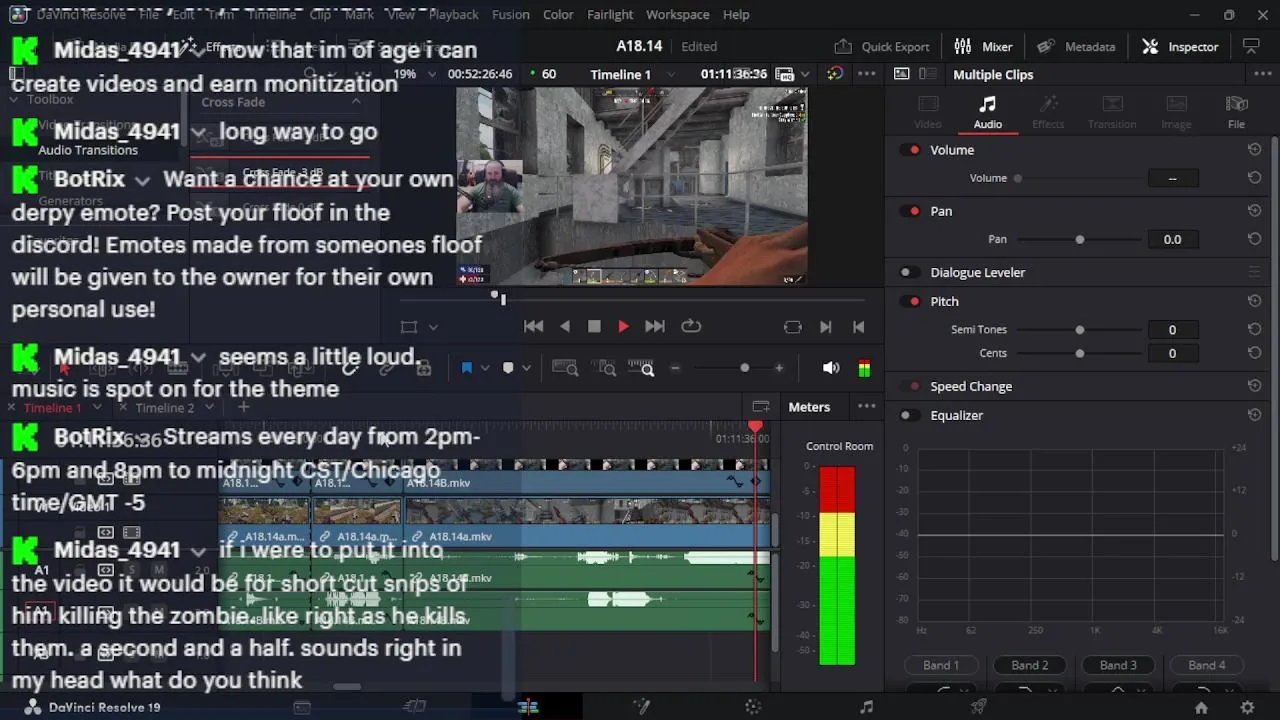
Task: Select the Band 3 button
Action: (1118, 665)
